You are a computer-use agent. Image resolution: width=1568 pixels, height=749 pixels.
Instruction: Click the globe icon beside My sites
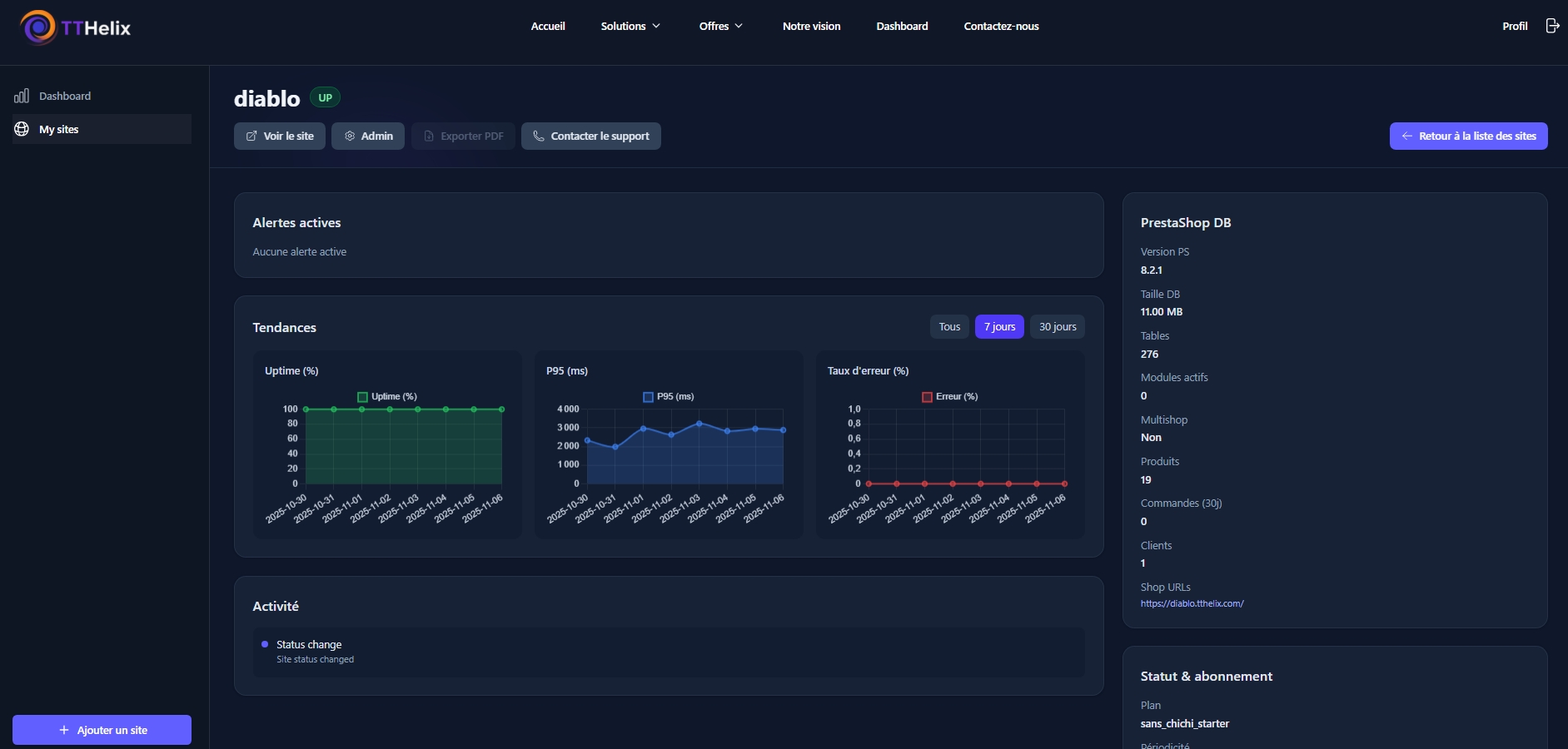coord(22,129)
